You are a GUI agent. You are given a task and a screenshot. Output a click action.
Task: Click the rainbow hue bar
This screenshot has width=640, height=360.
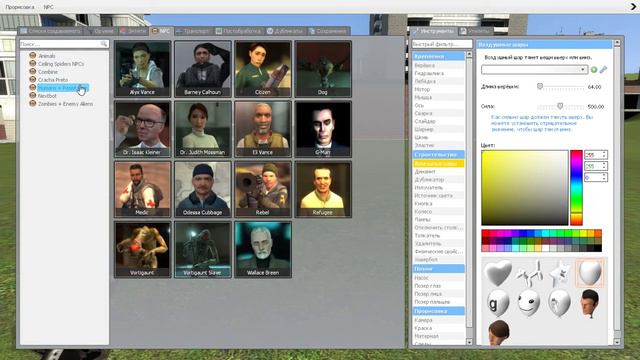576,187
